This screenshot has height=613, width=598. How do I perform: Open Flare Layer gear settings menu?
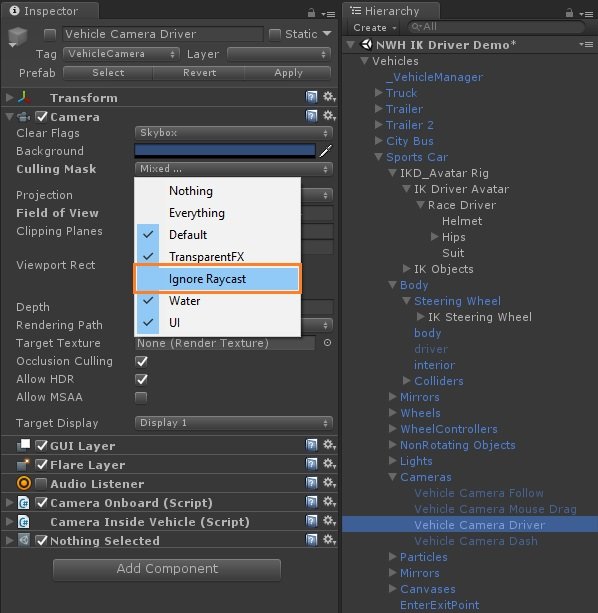[x=329, y=464]
